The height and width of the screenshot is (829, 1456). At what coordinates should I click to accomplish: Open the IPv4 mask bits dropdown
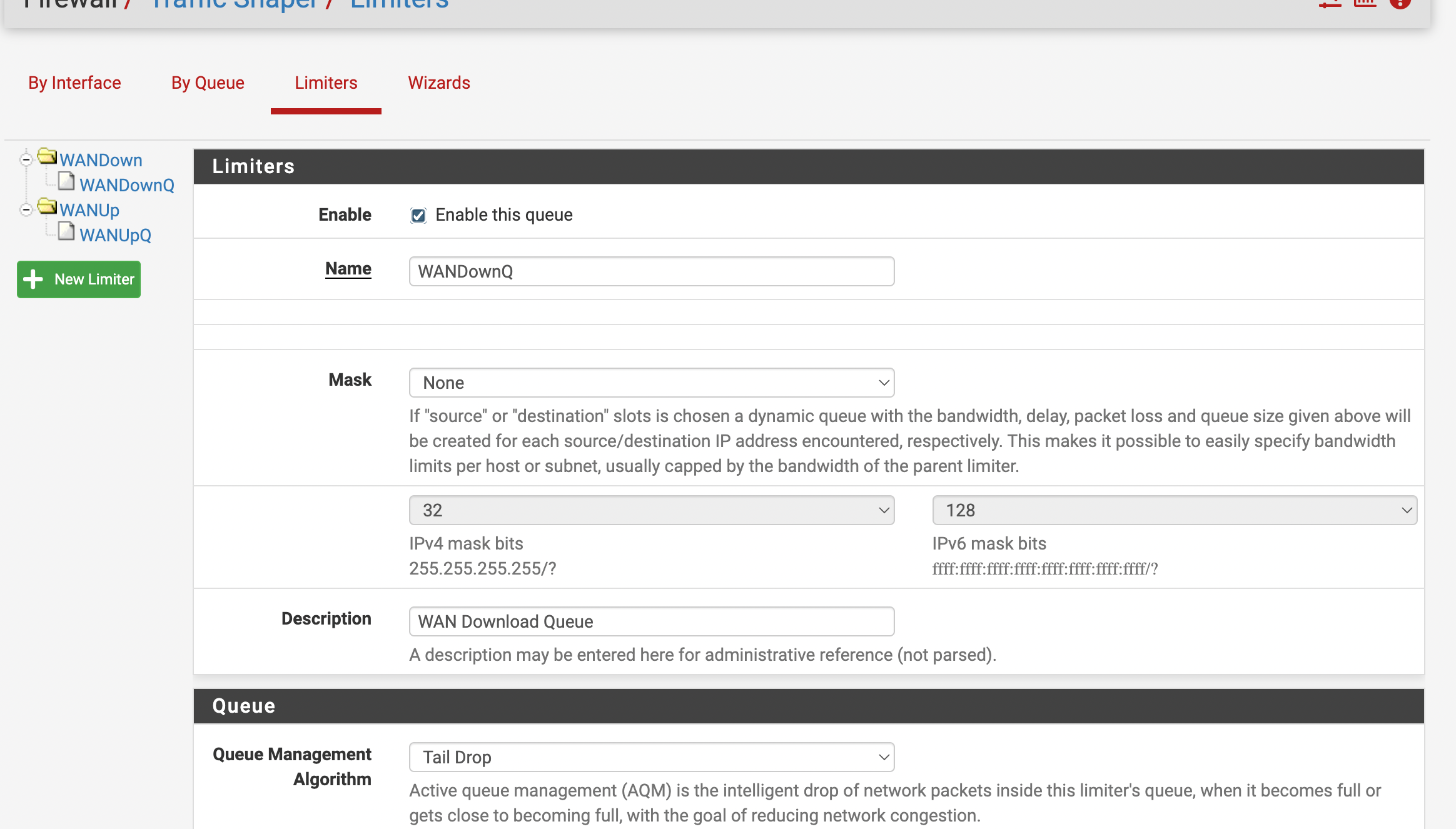[651, 510]
